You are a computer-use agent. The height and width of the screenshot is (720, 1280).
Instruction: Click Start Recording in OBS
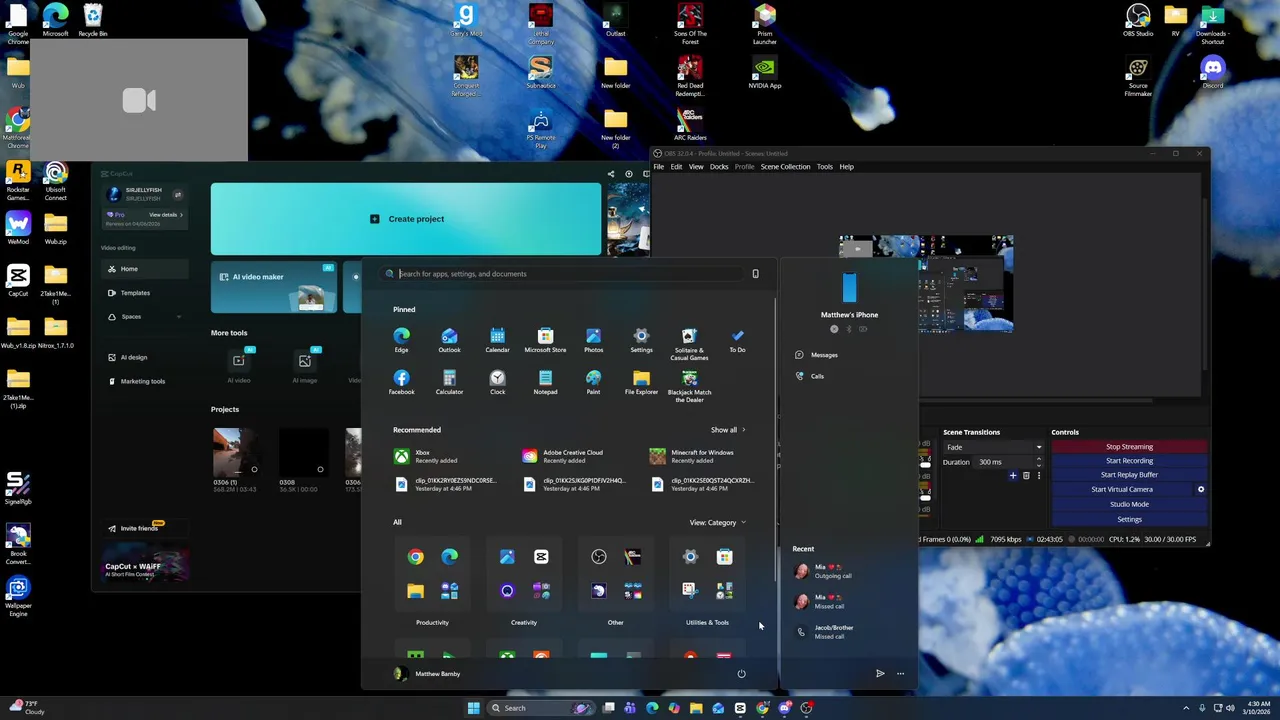(1129, 461)
